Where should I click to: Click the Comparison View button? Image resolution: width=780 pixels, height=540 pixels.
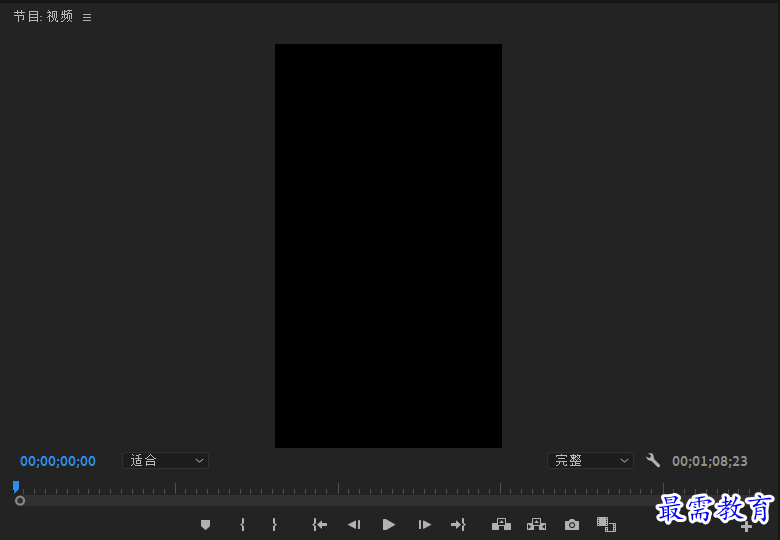(606, 524)
